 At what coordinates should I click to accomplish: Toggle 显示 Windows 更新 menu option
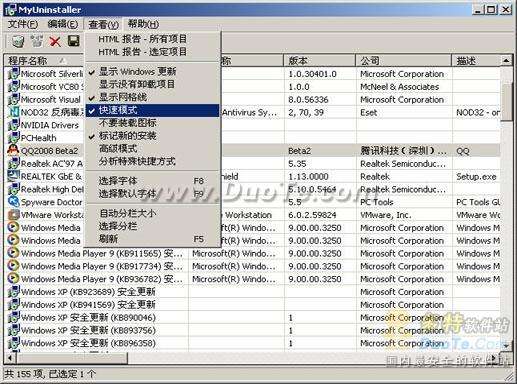tap(153, 71)
